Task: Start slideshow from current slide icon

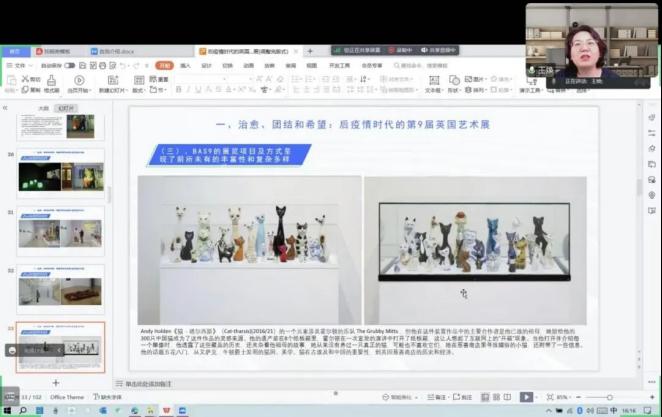Action: 79,80
